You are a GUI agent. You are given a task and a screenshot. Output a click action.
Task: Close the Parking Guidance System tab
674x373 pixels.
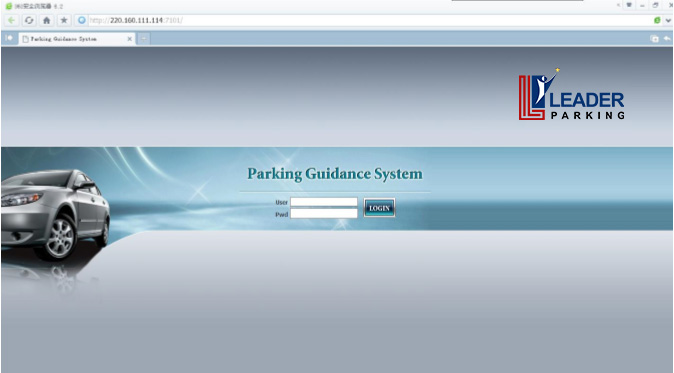pyautogui.click(x=129, y=39)
